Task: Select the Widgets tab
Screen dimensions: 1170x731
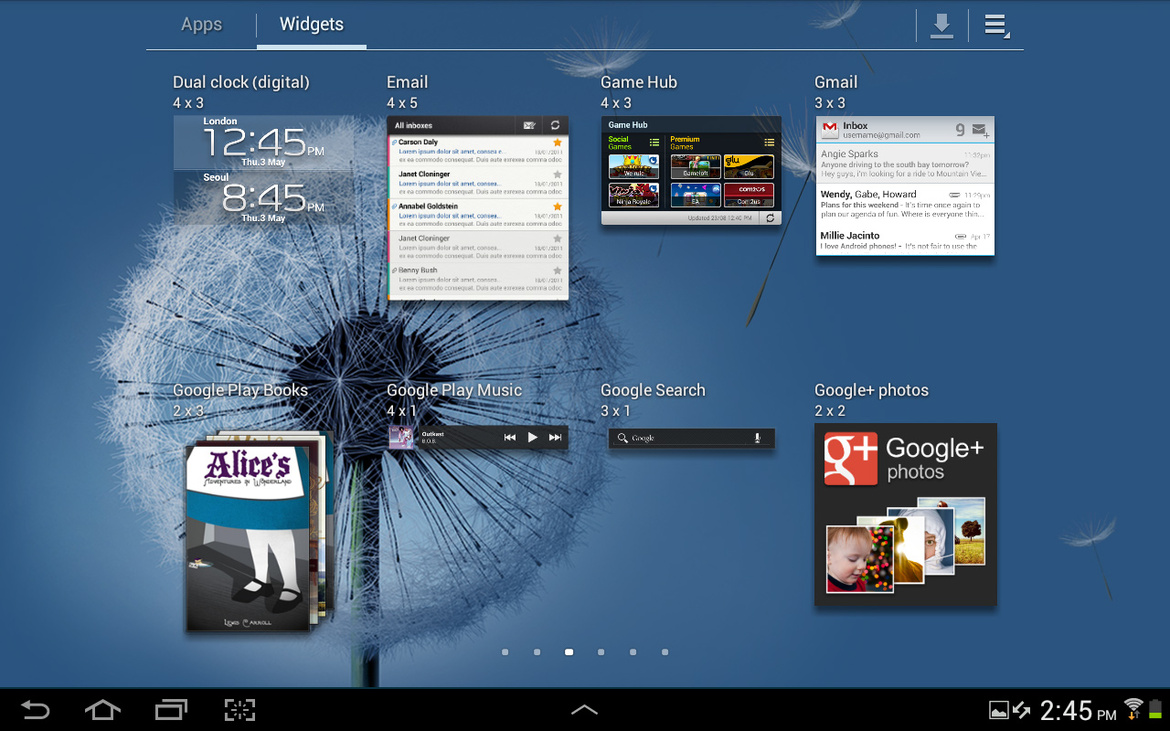Action: [311, 24]
